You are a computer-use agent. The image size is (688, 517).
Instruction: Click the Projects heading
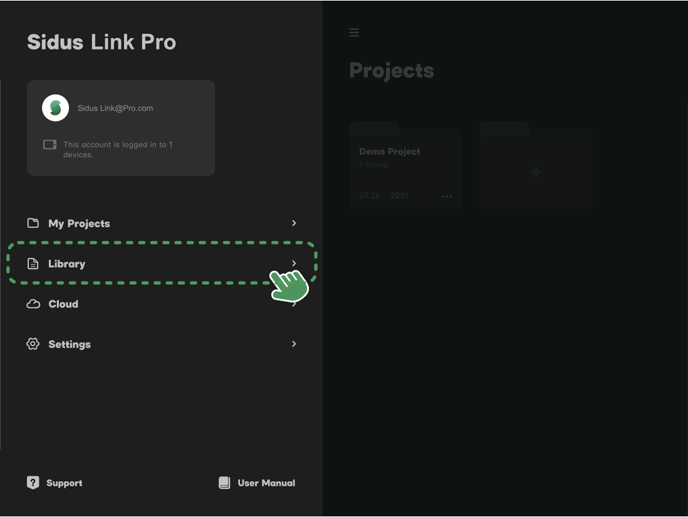(x=391, y=71)
